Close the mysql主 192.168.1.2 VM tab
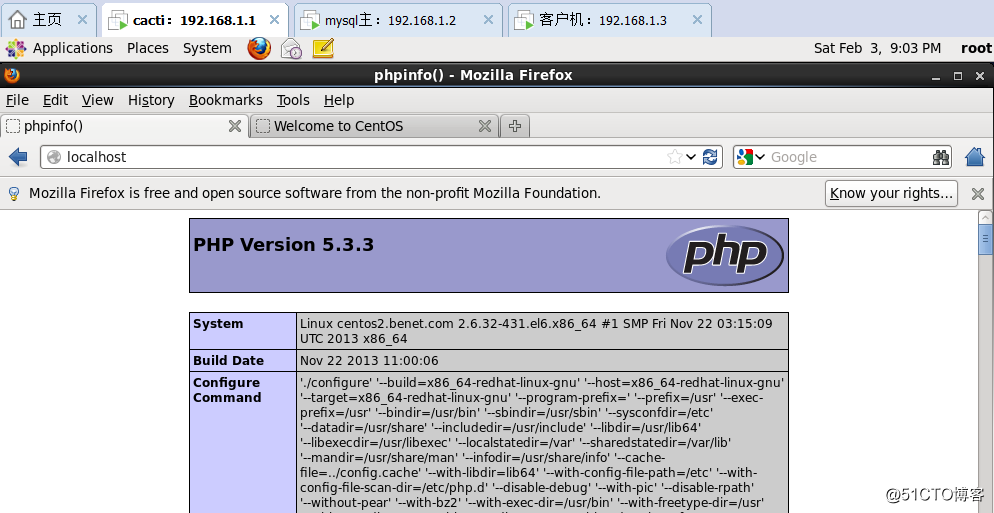This screenshot has height=513, width=994. click(488, 20)
